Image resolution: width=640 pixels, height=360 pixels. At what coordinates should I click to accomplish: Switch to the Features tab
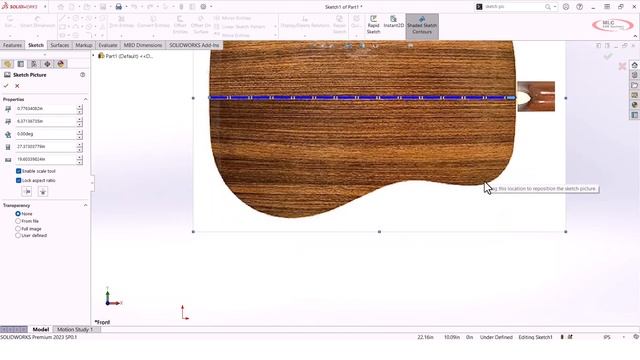pos(12,45)
